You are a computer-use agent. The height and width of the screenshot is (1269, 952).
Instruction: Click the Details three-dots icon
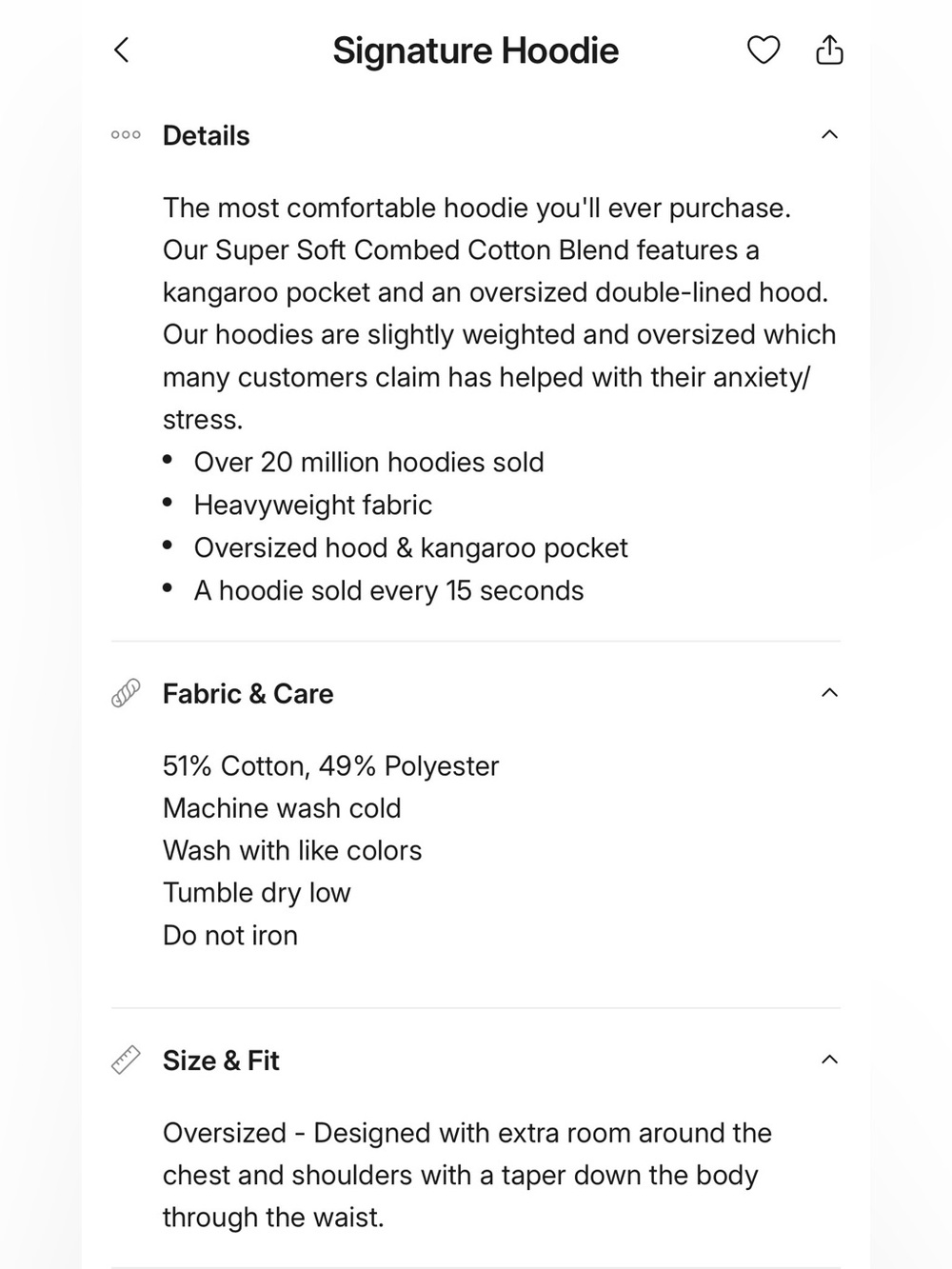click(x=126, y=135)
